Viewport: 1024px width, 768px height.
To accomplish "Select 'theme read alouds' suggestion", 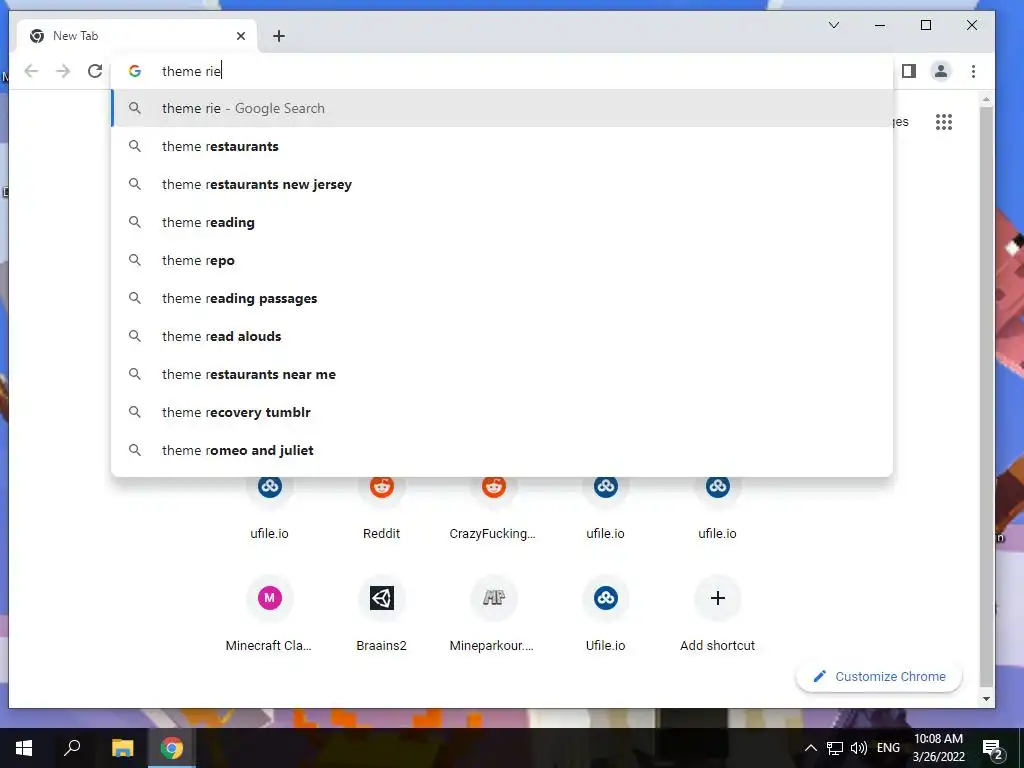I will [502, 336].
